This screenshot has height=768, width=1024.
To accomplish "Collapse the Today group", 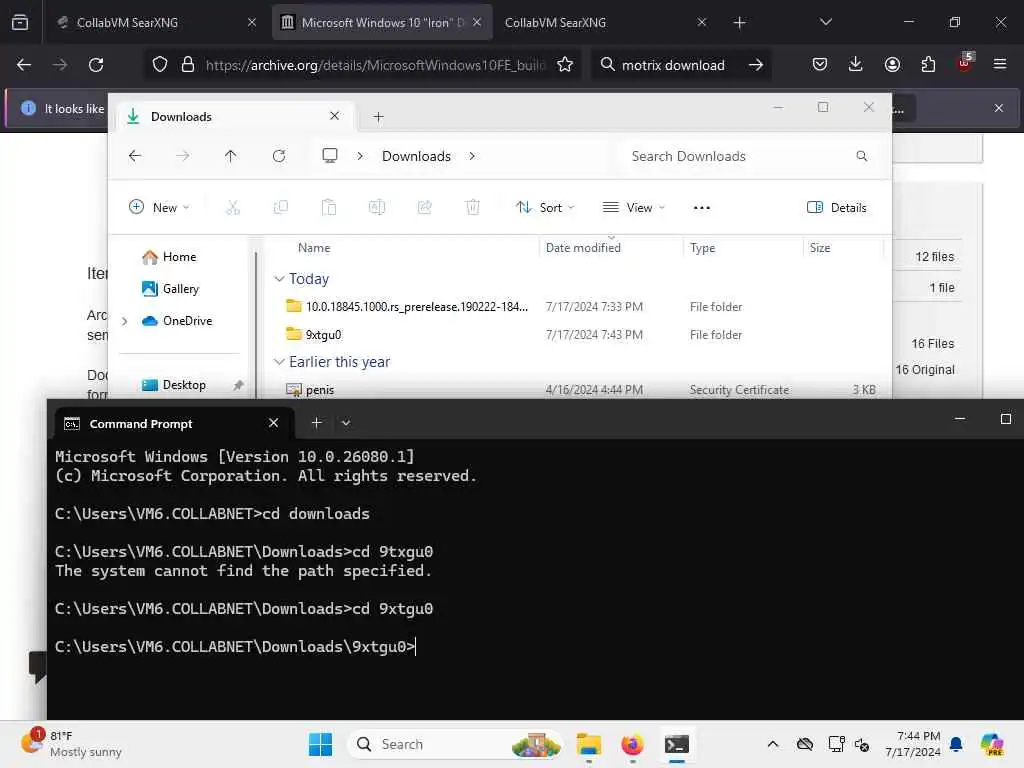I will tap(279, 279).
